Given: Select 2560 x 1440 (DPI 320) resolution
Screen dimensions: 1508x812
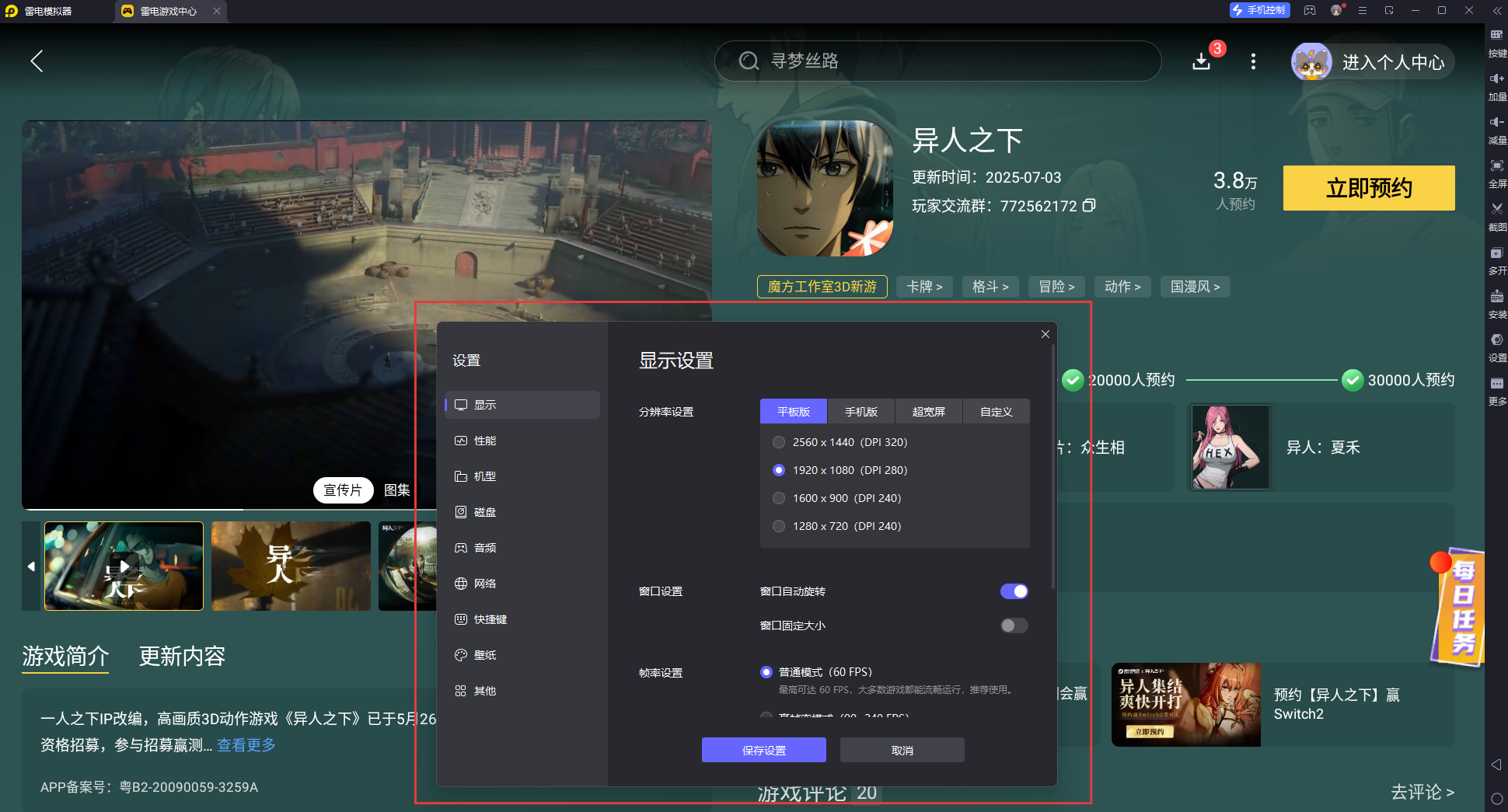Looking at the screenshot, I should click(779, 442).
